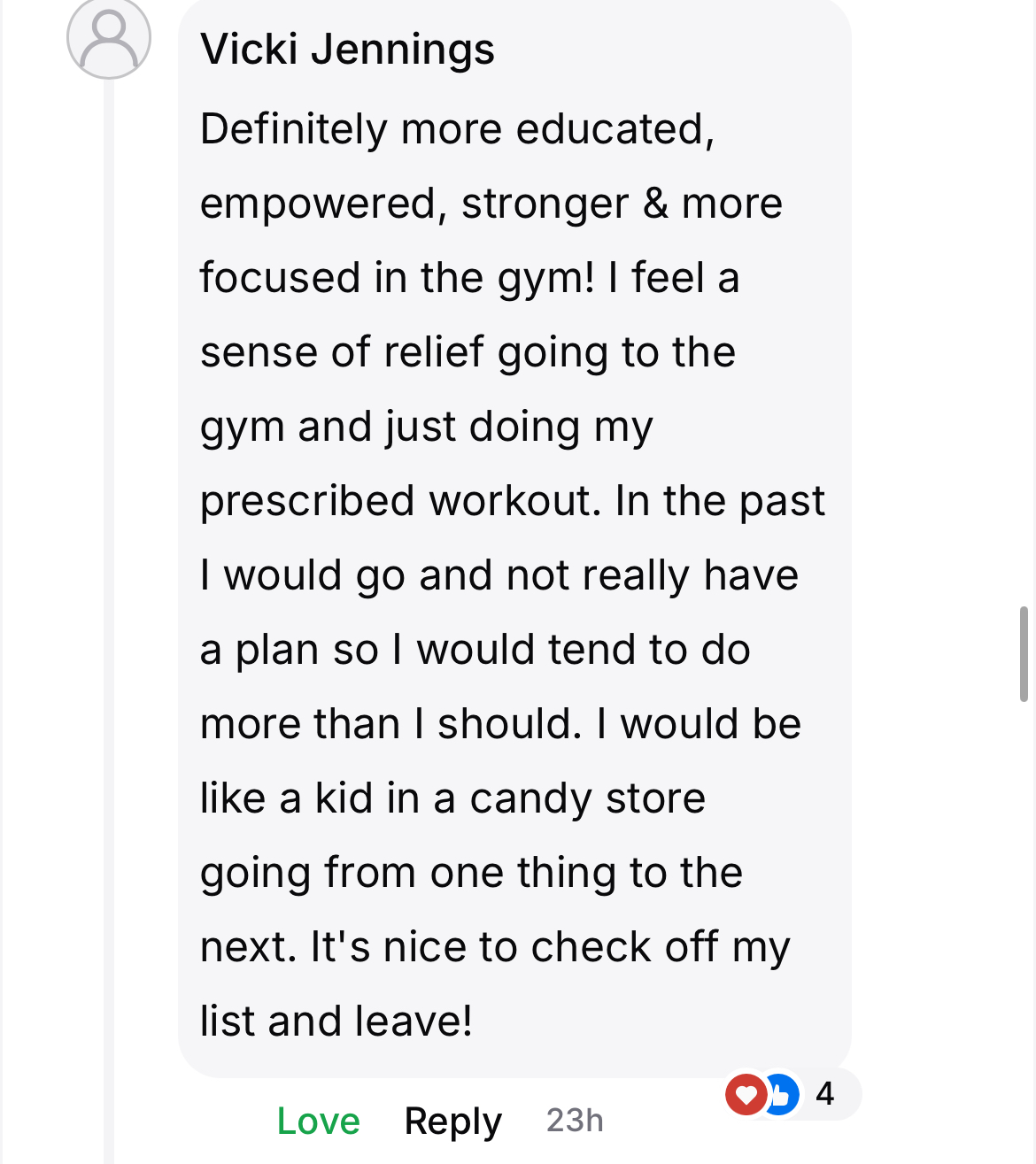Click the phrase 'more than I should'
This screenshot has height=1164, width=1036.
(x=390, y=724)
